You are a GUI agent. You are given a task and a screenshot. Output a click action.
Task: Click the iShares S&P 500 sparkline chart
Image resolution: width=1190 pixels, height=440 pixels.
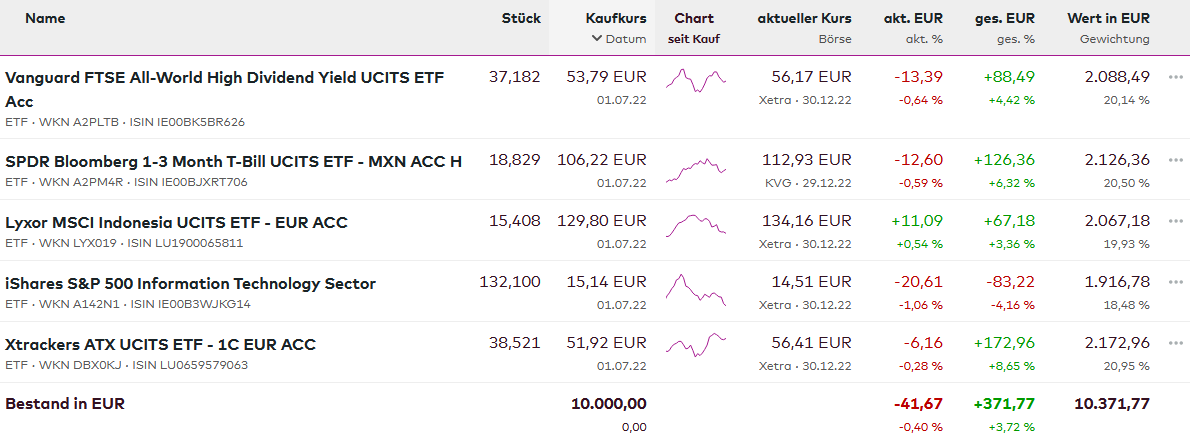point(695,290)
